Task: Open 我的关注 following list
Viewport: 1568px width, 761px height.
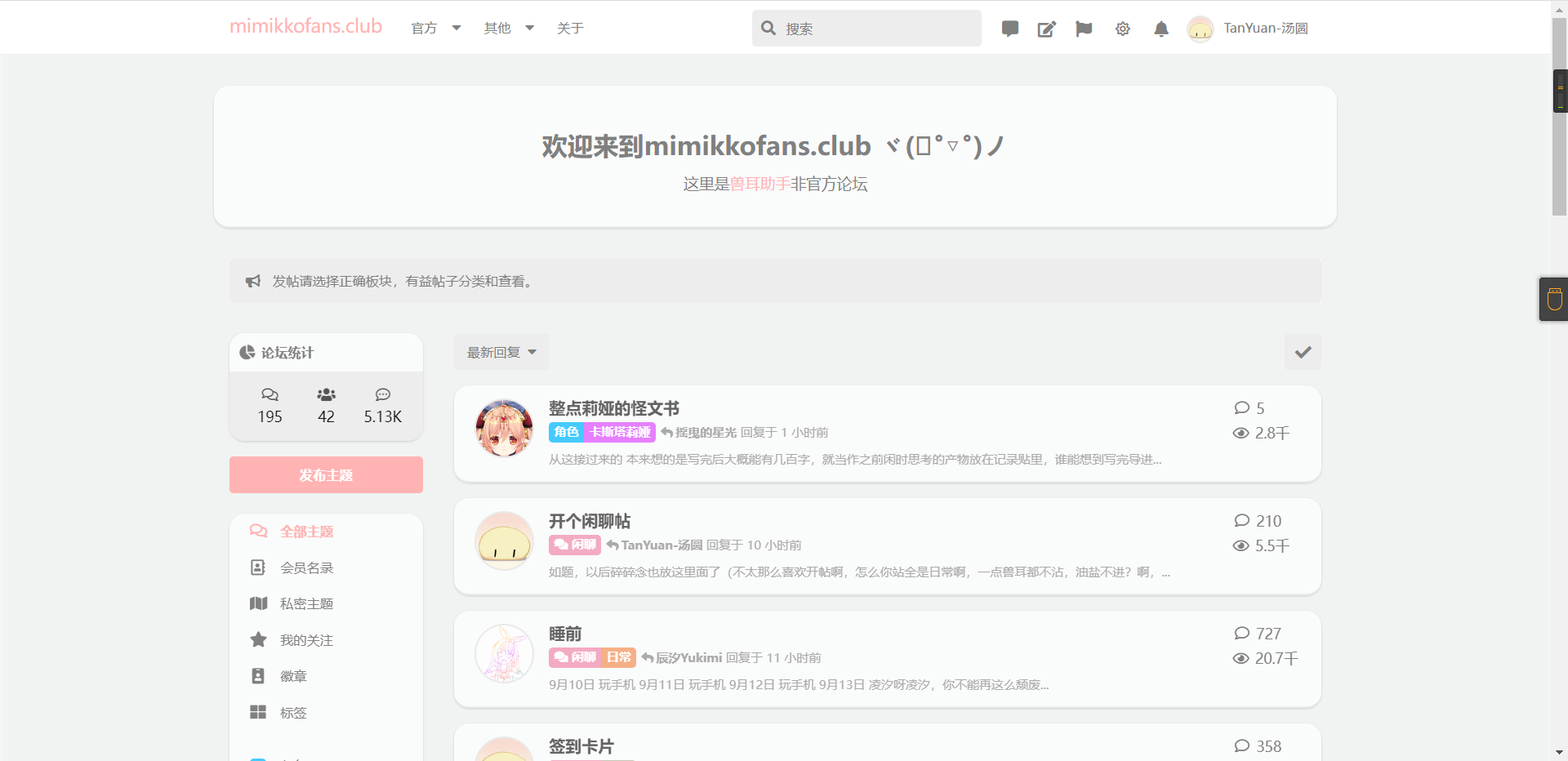Action: pyautogui.click(x=306, y=640)
